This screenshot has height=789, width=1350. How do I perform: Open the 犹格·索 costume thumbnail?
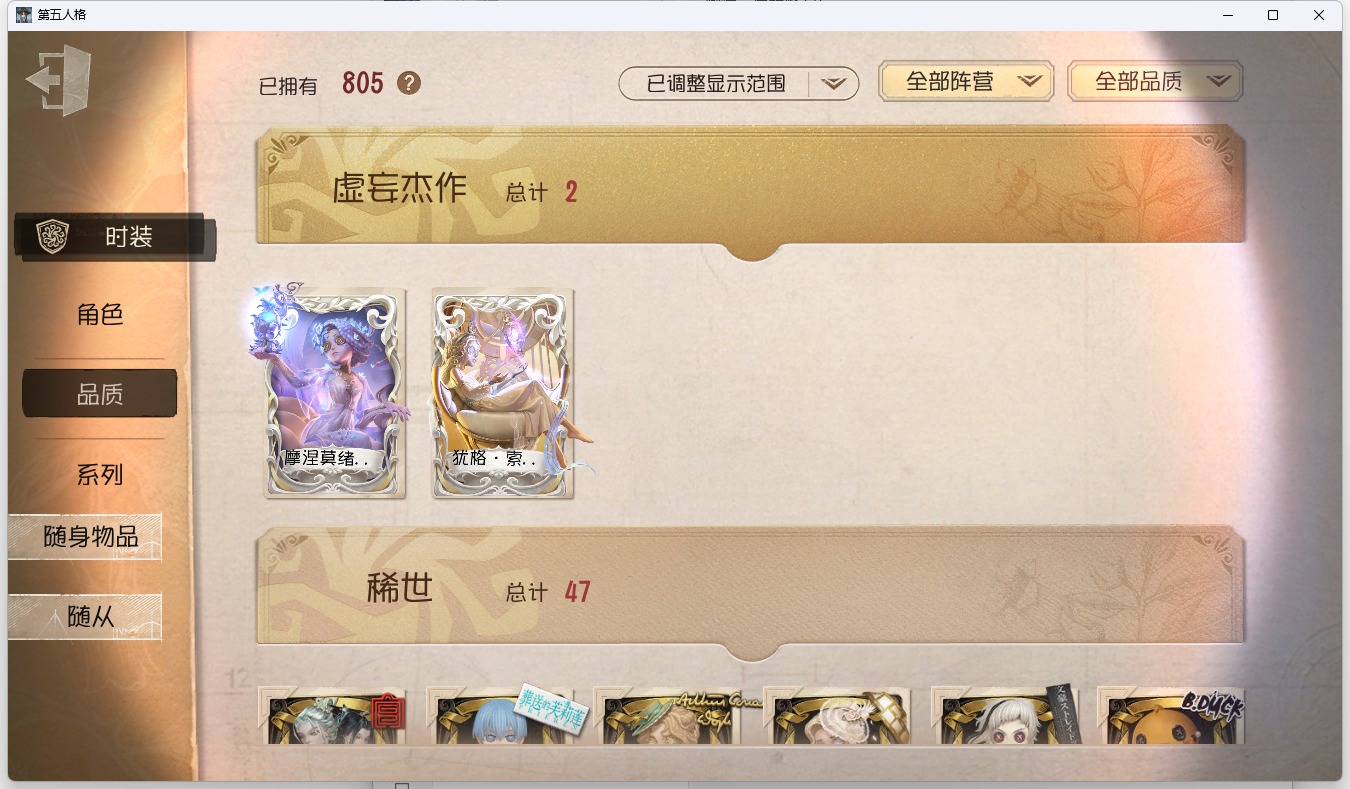tap(503, 392)
